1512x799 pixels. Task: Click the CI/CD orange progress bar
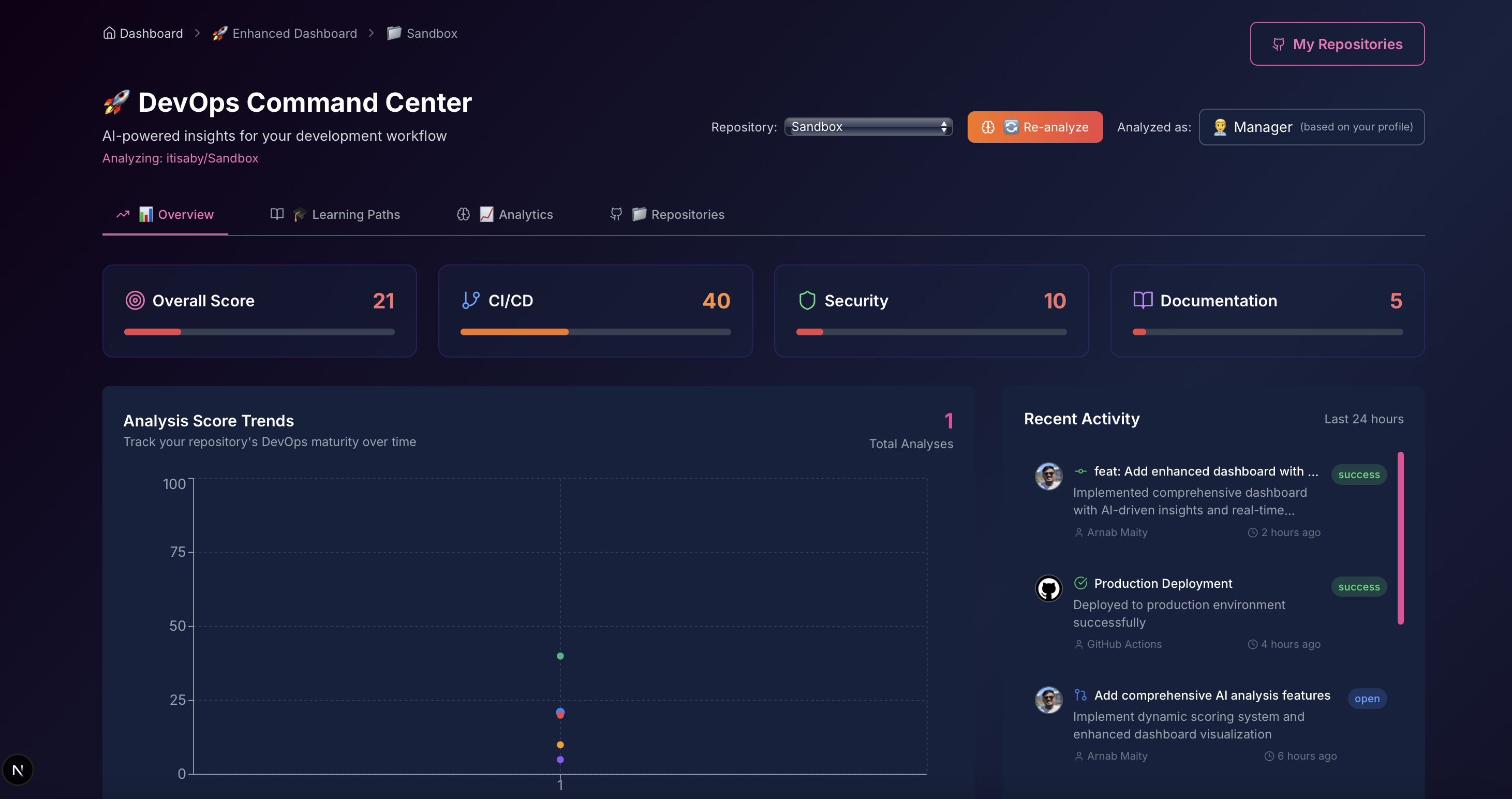click(x=514, y=332)
